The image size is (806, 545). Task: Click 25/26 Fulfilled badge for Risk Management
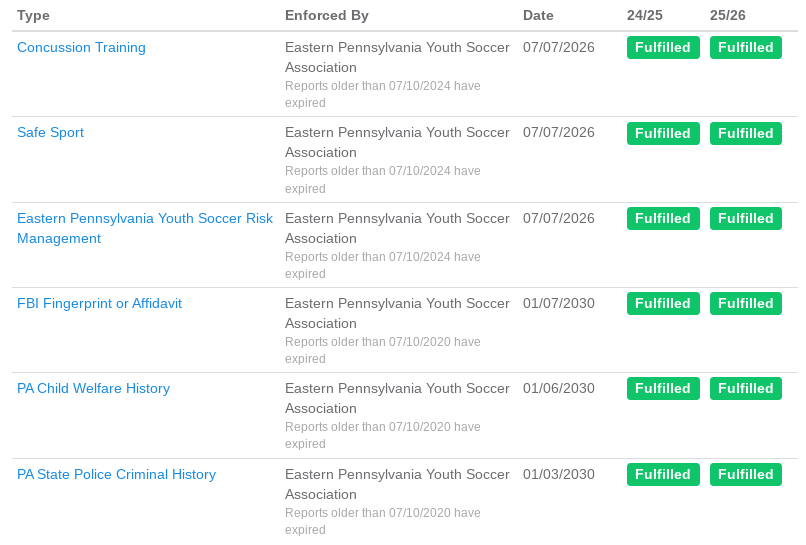746,219
